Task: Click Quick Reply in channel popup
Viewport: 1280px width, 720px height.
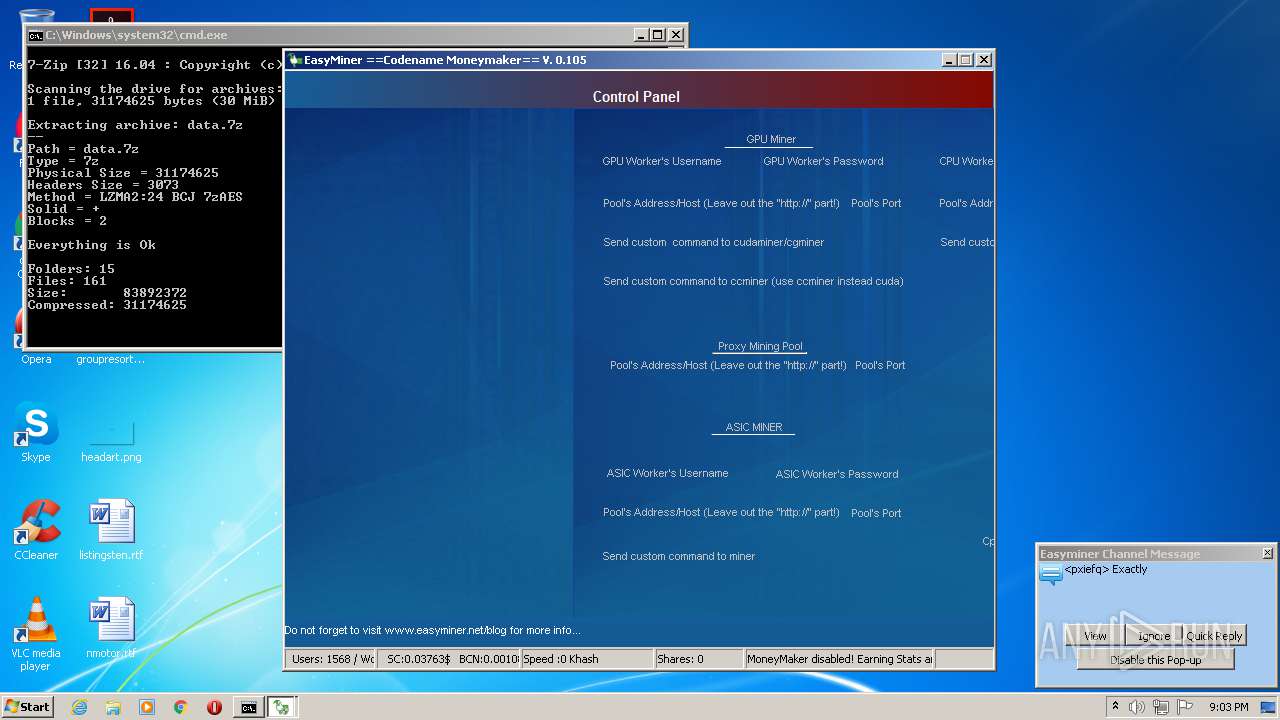Action: [1214, 636]
